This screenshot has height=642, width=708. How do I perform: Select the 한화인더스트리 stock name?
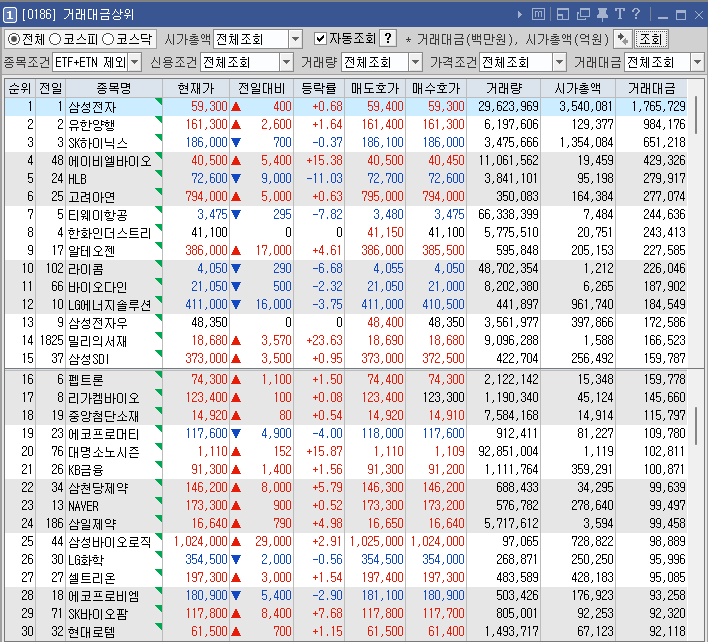[x=109, y=233]
